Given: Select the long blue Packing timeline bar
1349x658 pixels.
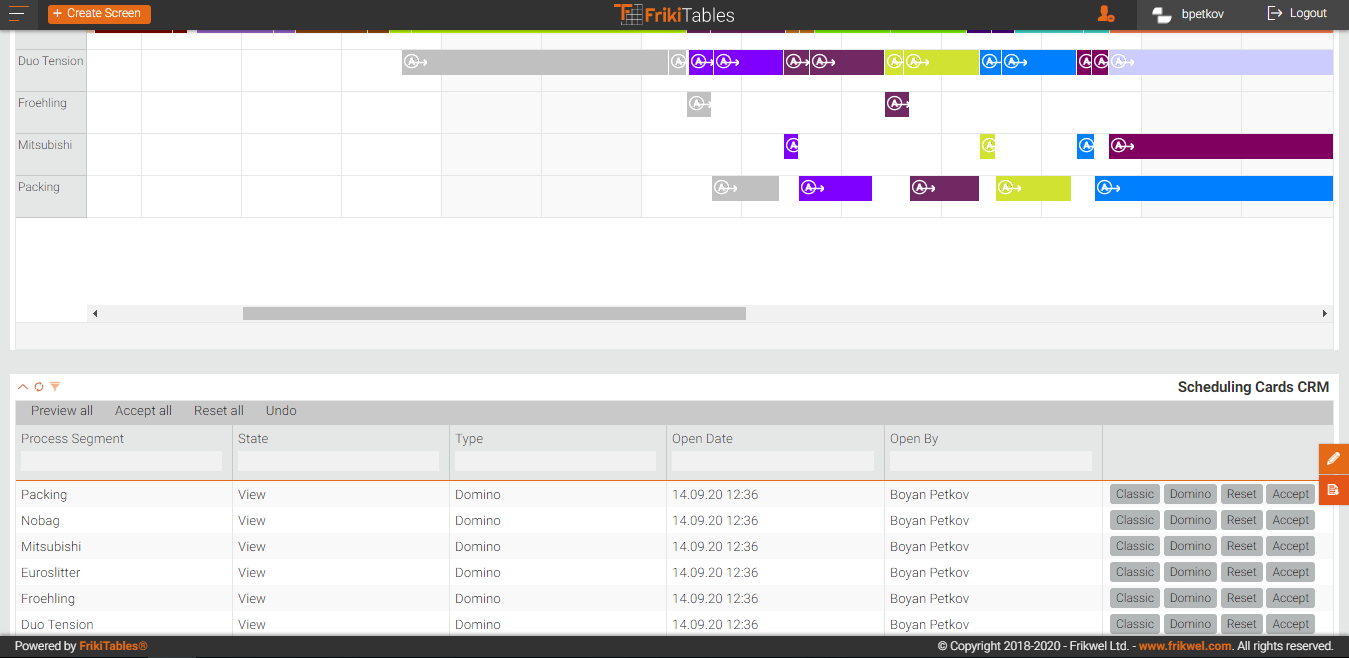Looking at the screenshot, I should [1214, 188].
